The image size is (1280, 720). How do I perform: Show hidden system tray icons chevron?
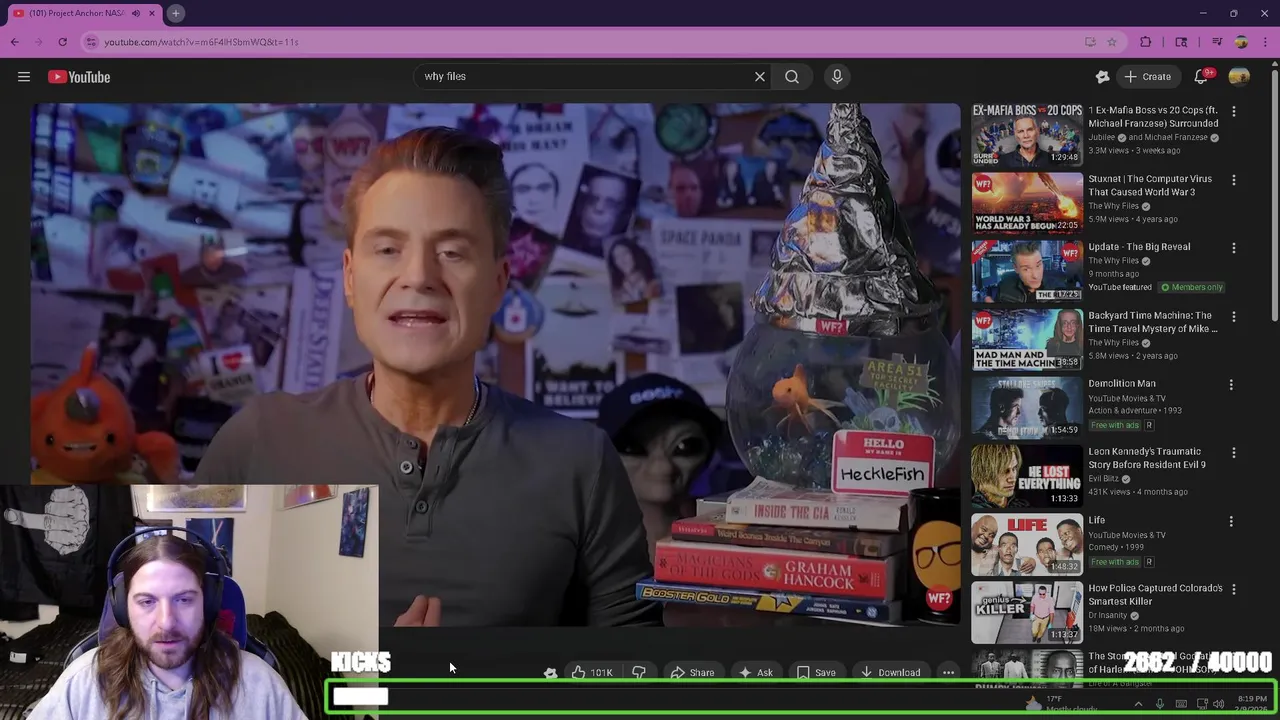coord(1138,704)
